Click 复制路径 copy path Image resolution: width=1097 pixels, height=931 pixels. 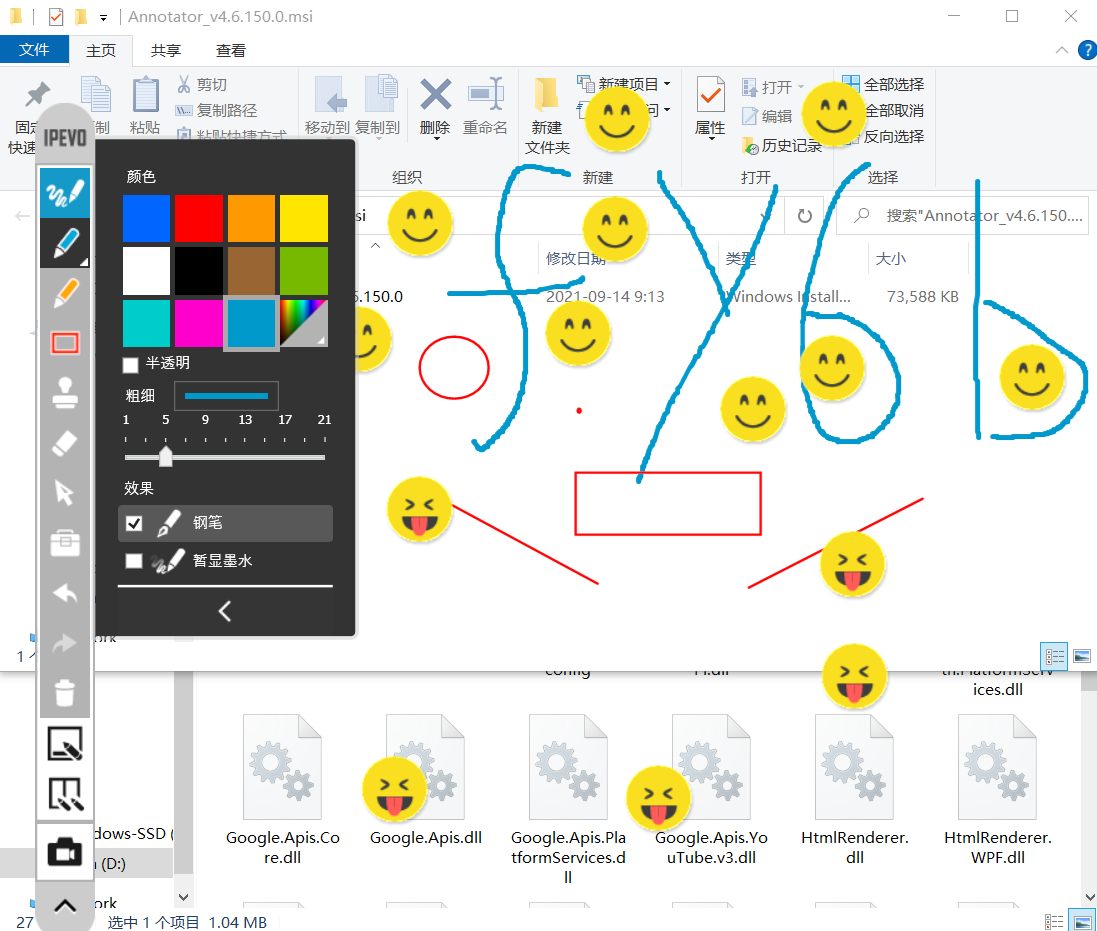216,111
